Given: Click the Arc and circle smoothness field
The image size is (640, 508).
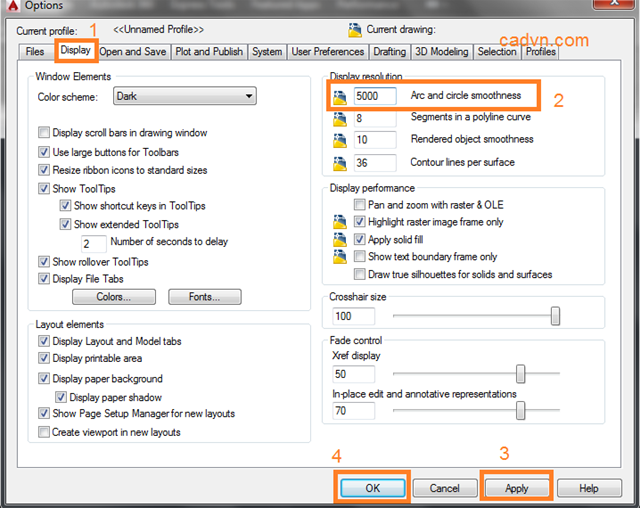Looking at the screenshot, I should pyautogui.click(x=375, y=96).
